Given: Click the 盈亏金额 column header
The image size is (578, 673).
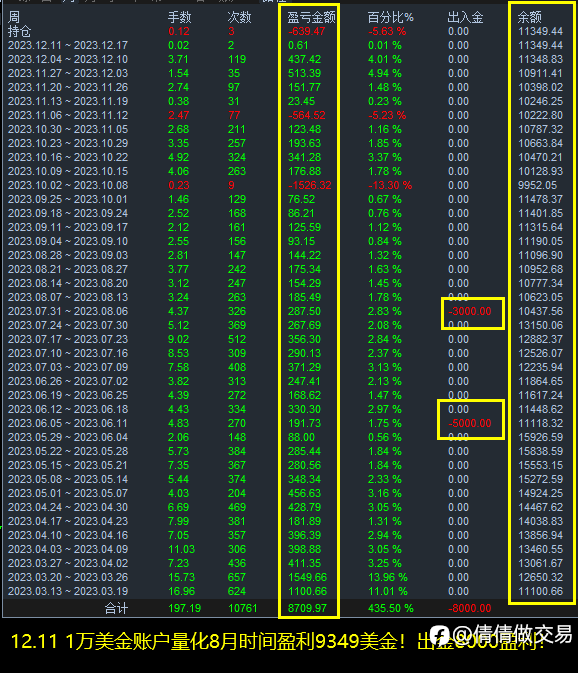Looking at the screenshot, I should (311, 18).
